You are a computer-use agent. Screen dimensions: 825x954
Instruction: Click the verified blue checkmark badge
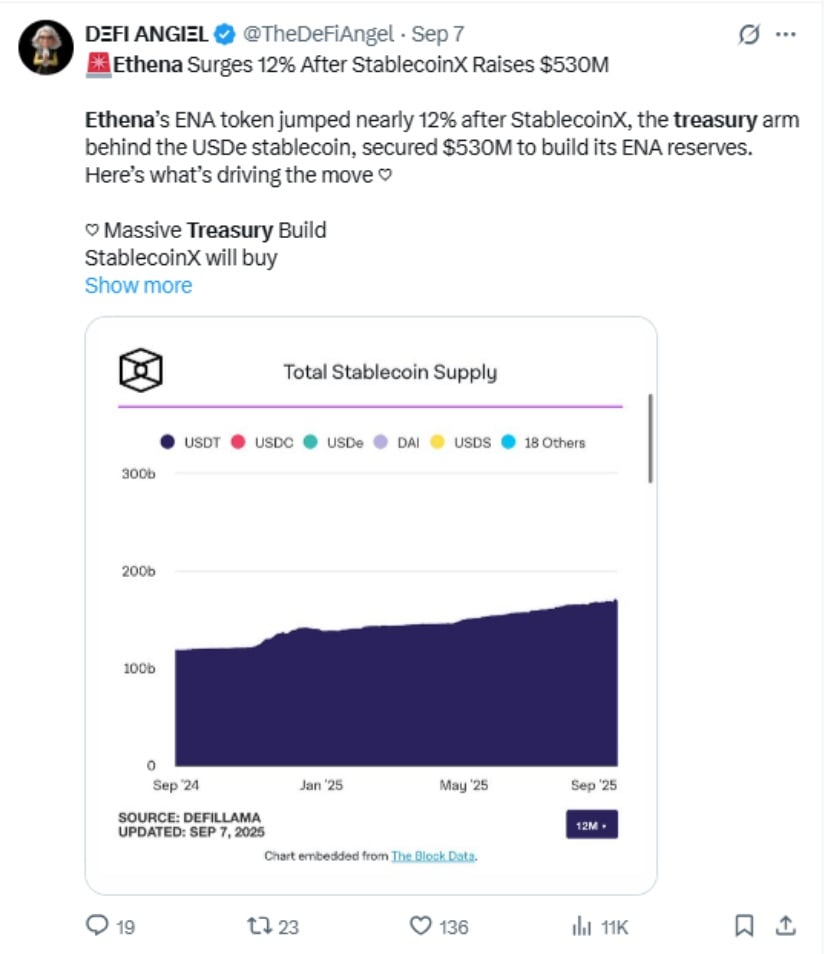point(225,34)
